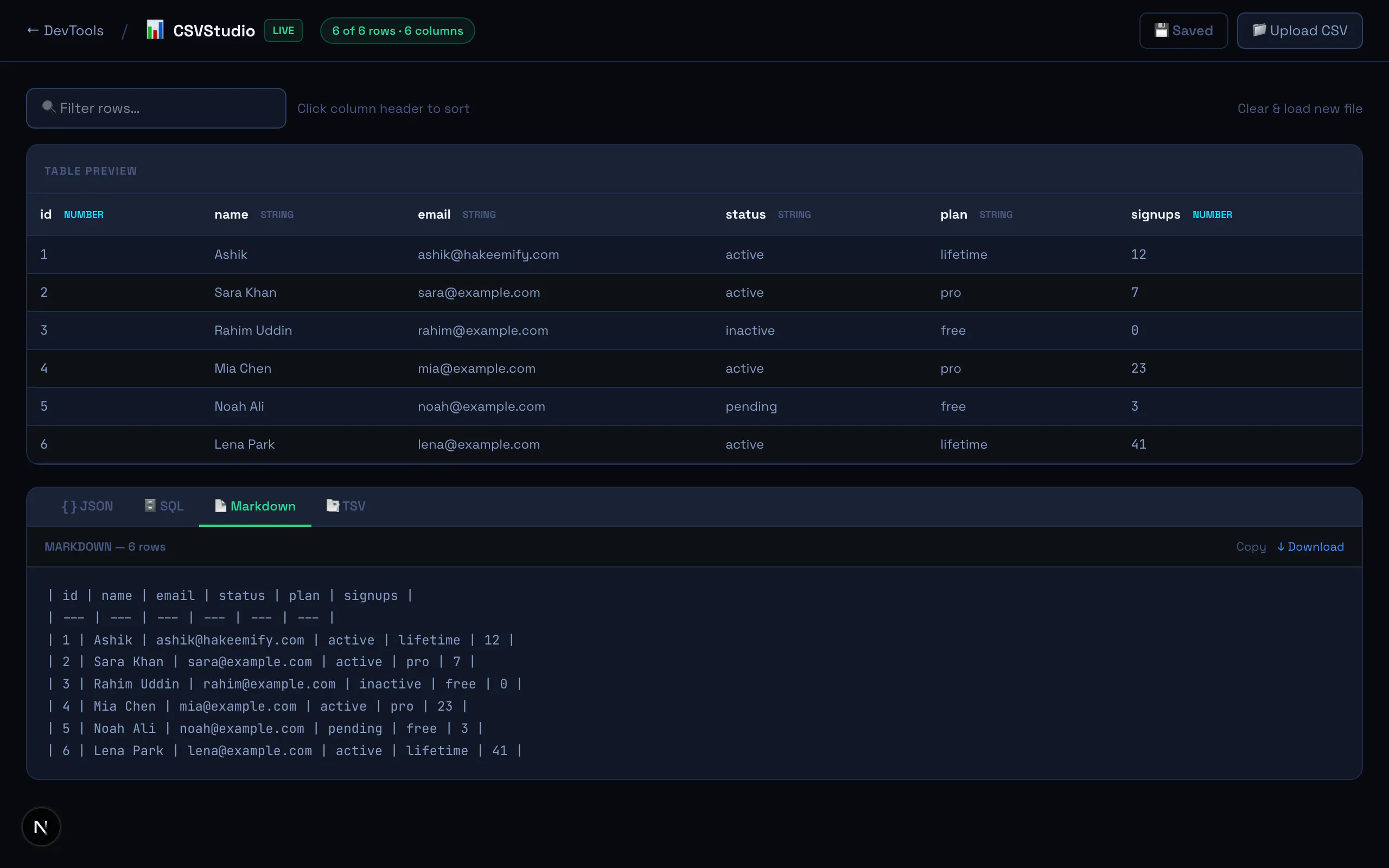Click Clear & load new file
This screenshot has width=1389, height=868.
tap(1299, 108)
